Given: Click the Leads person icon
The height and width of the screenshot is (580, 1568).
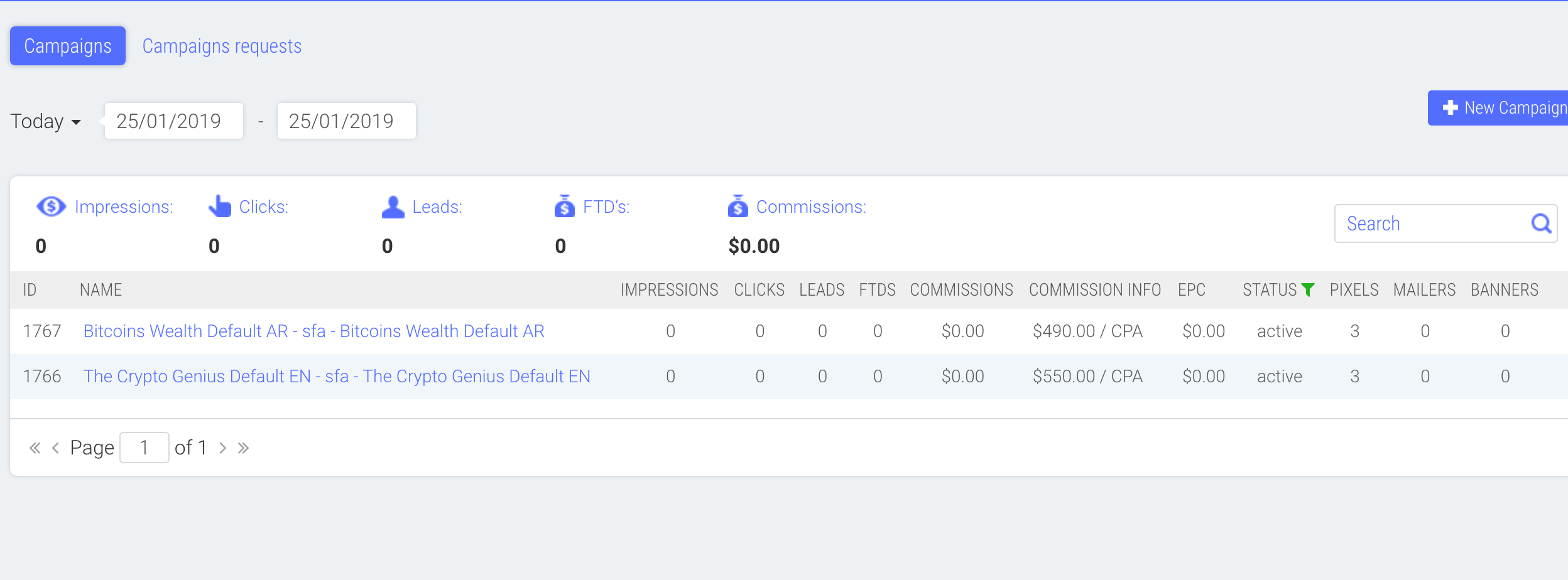Looking at the screenshot, I should [x=393, y=207].
